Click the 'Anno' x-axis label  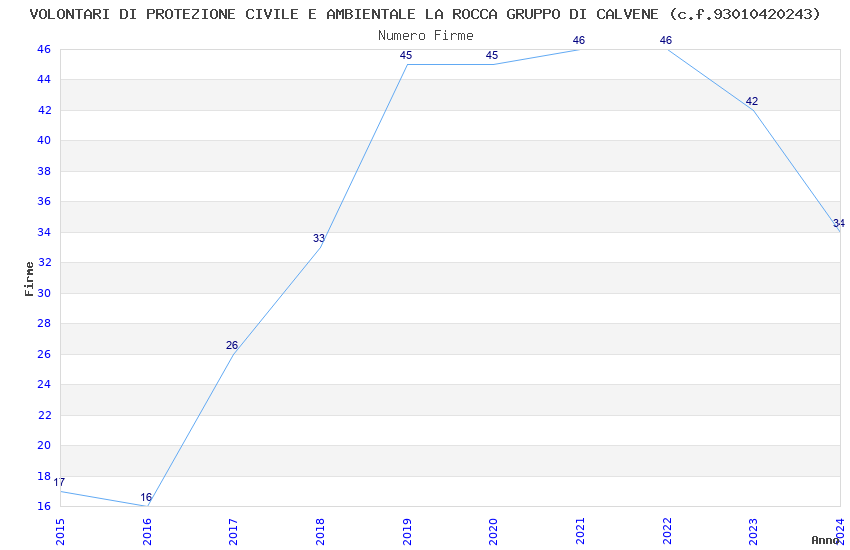(x=825, y=540)
